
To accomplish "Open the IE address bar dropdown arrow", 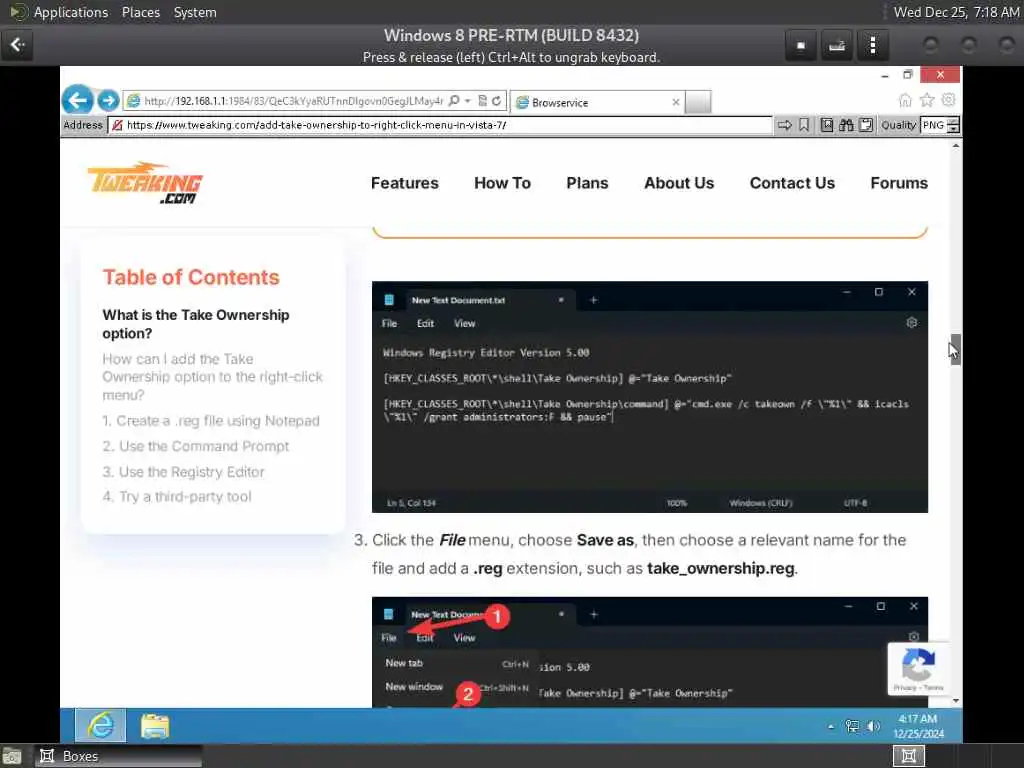I will (468, 101).
